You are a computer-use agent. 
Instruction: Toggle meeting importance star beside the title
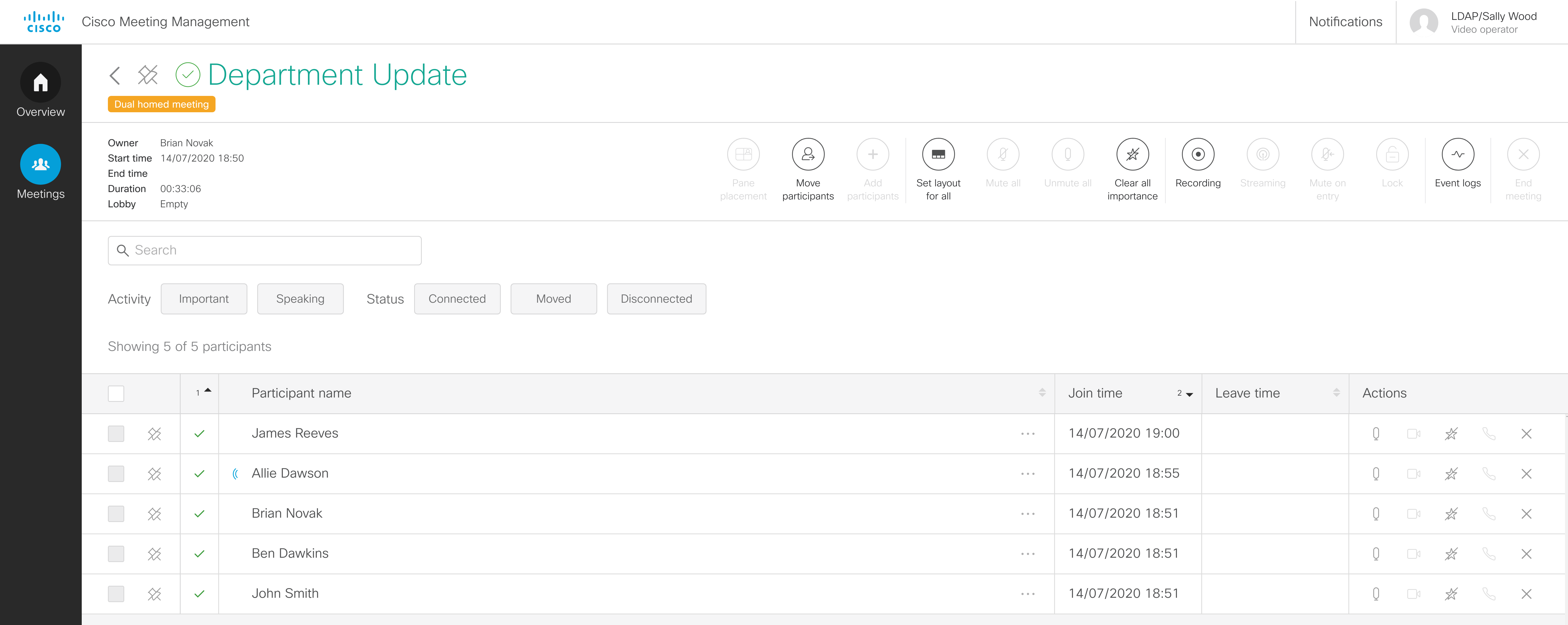[148, 75]
